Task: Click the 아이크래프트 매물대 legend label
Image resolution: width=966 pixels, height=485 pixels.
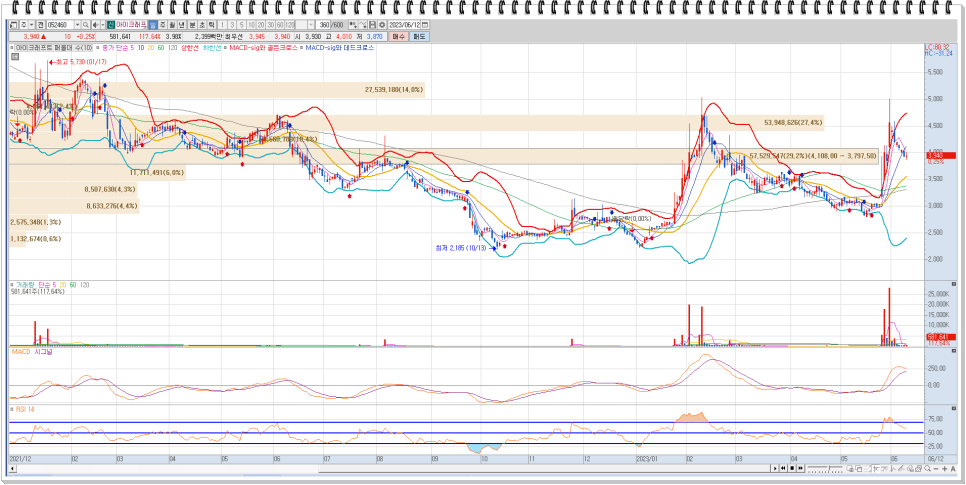Action: pos(54,47)
